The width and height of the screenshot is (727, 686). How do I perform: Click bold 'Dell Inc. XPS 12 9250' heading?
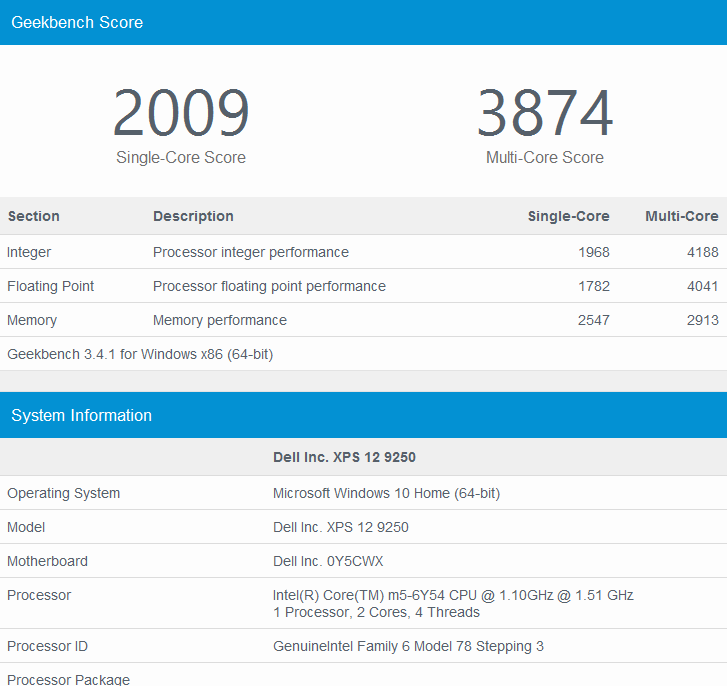[x=344, y=457]
